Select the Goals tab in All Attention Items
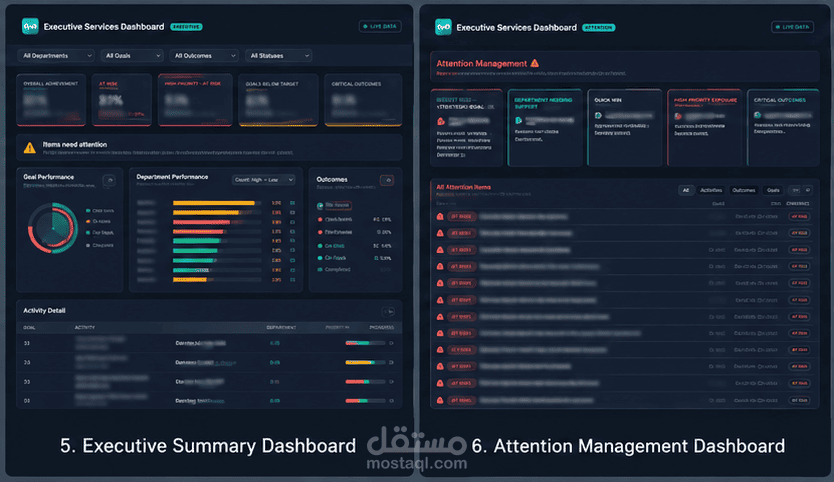Screen dimensions: 834x482 [x=773, y=190]
